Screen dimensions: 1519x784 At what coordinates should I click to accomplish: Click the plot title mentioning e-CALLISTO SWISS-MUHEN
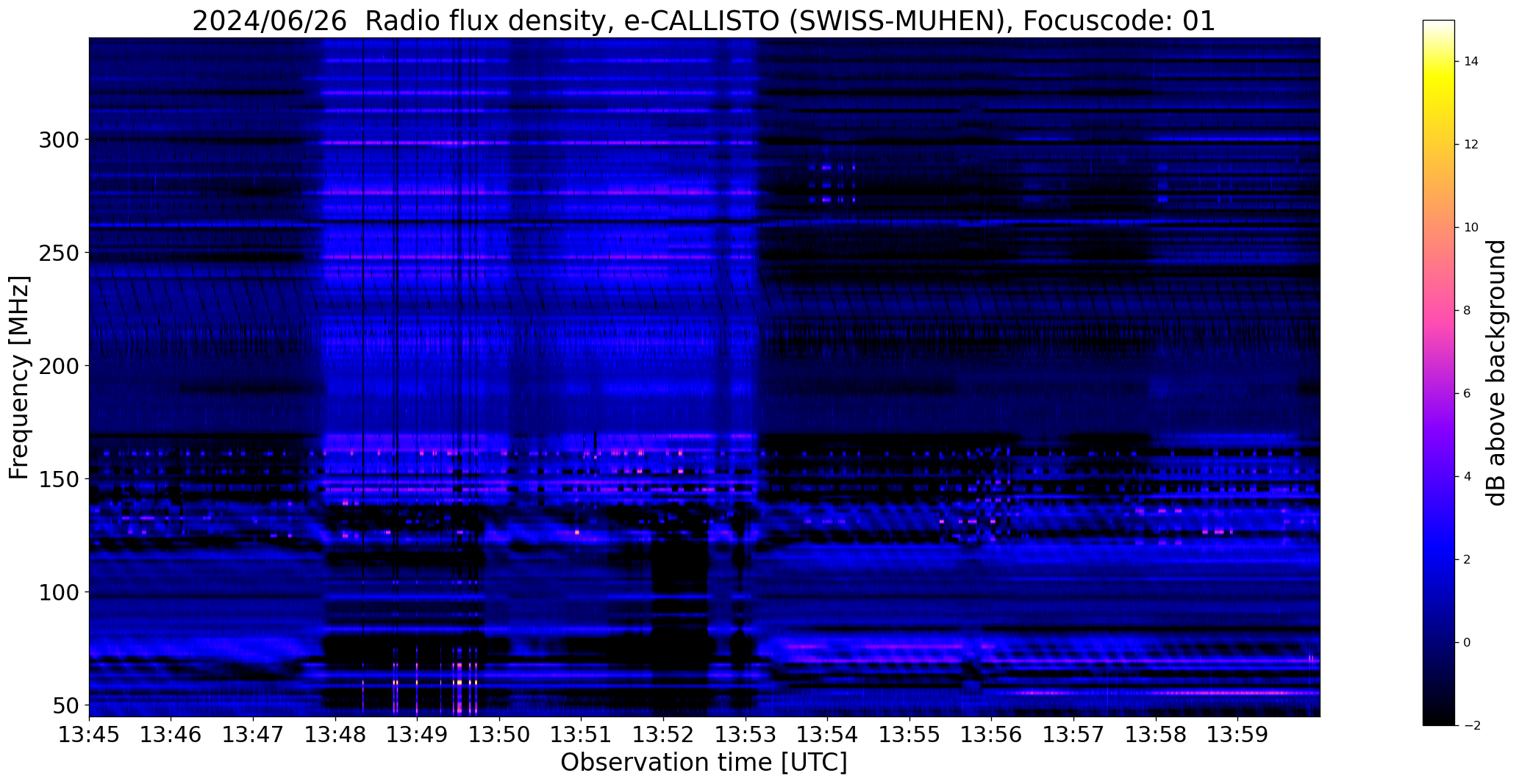[704, 21]
